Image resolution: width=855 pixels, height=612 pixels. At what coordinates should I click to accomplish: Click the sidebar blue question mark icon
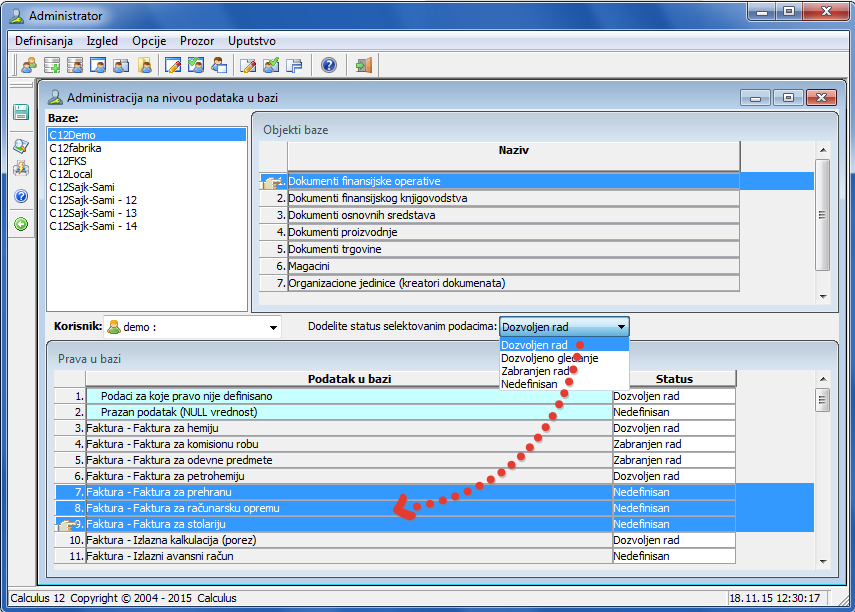coord(20,197)
